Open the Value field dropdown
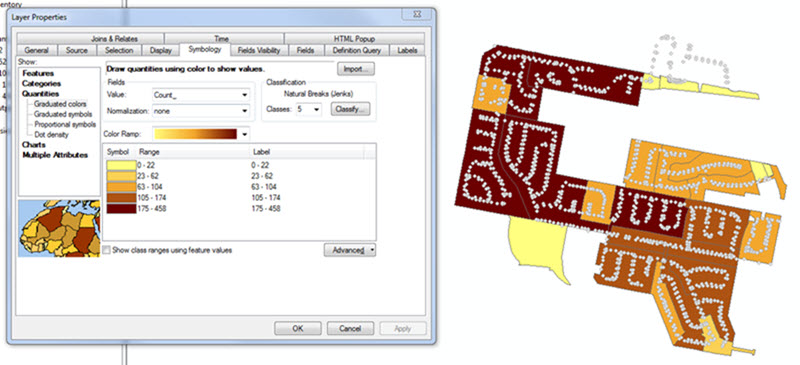The width and height of the screenshot is (800, 365). pyautogui.click(x=245, y=95)
